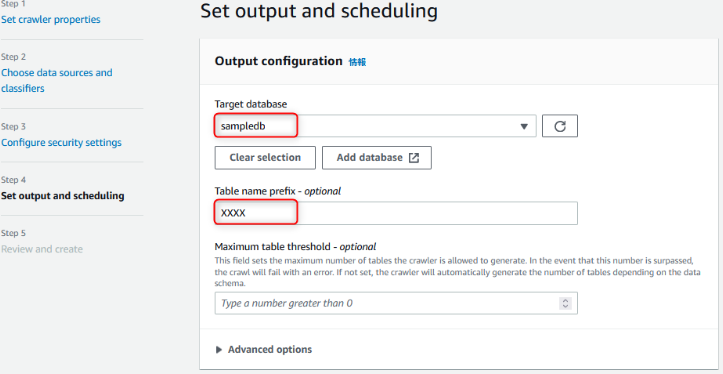Click the Maximum table threshold number field
Screen dimensions: 723x374
(x=396, y=303)
